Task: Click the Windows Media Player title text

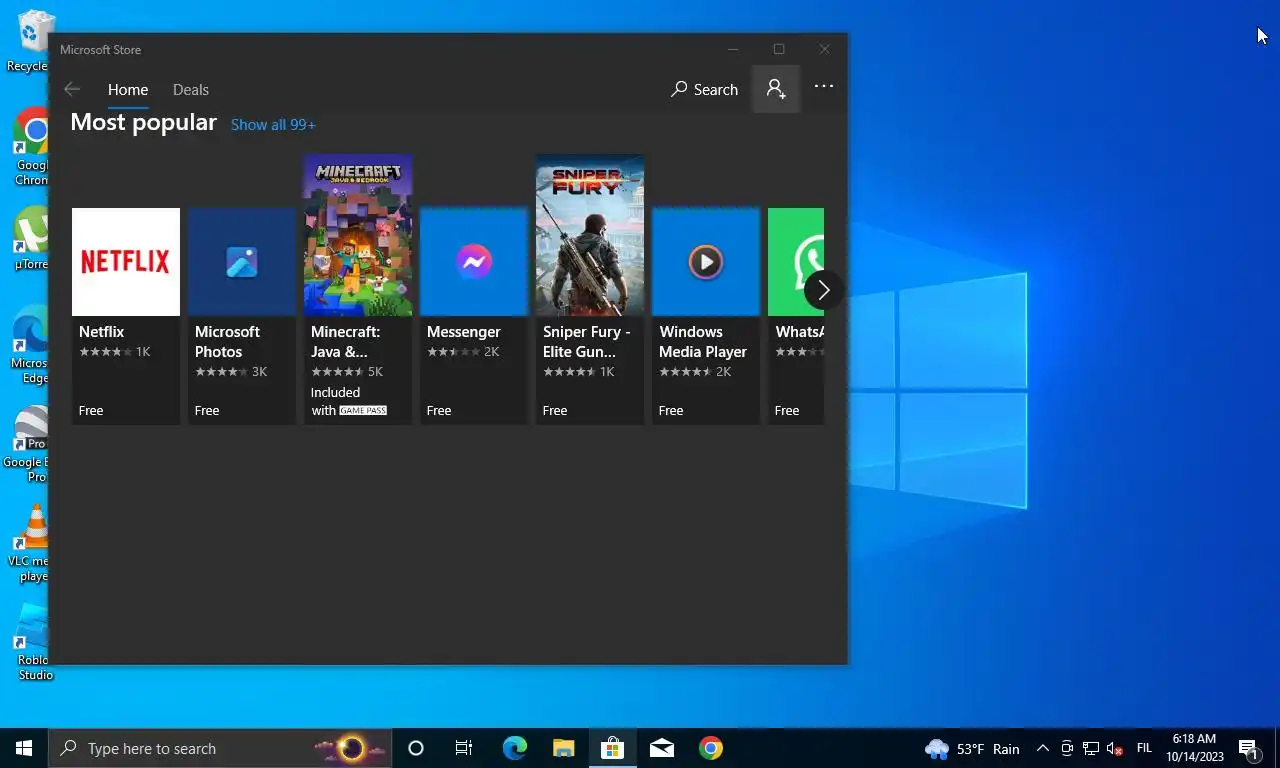Action: point(703,341)
